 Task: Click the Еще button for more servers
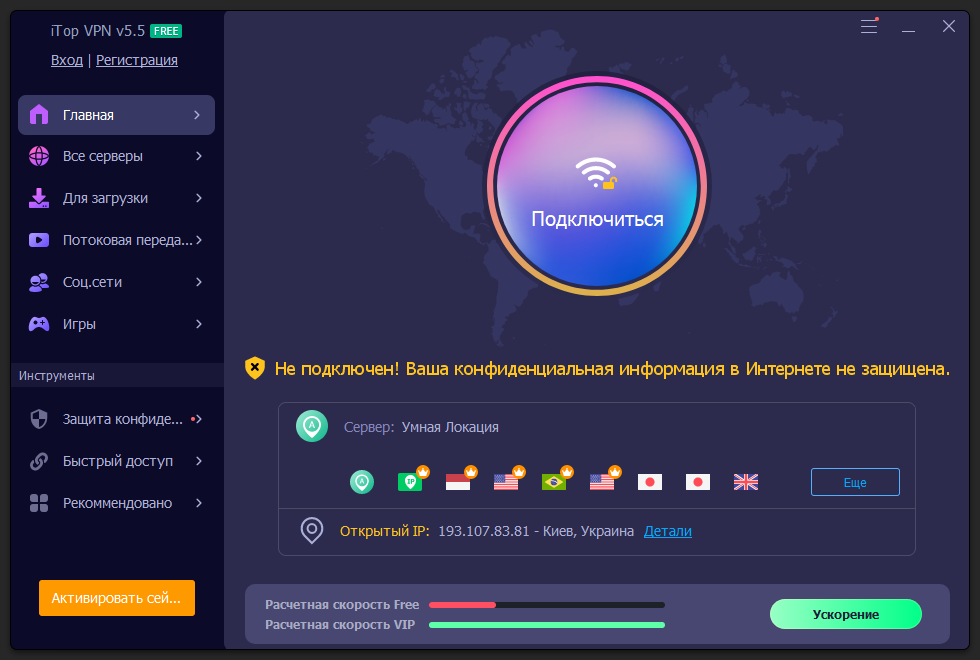click(855, 482)
